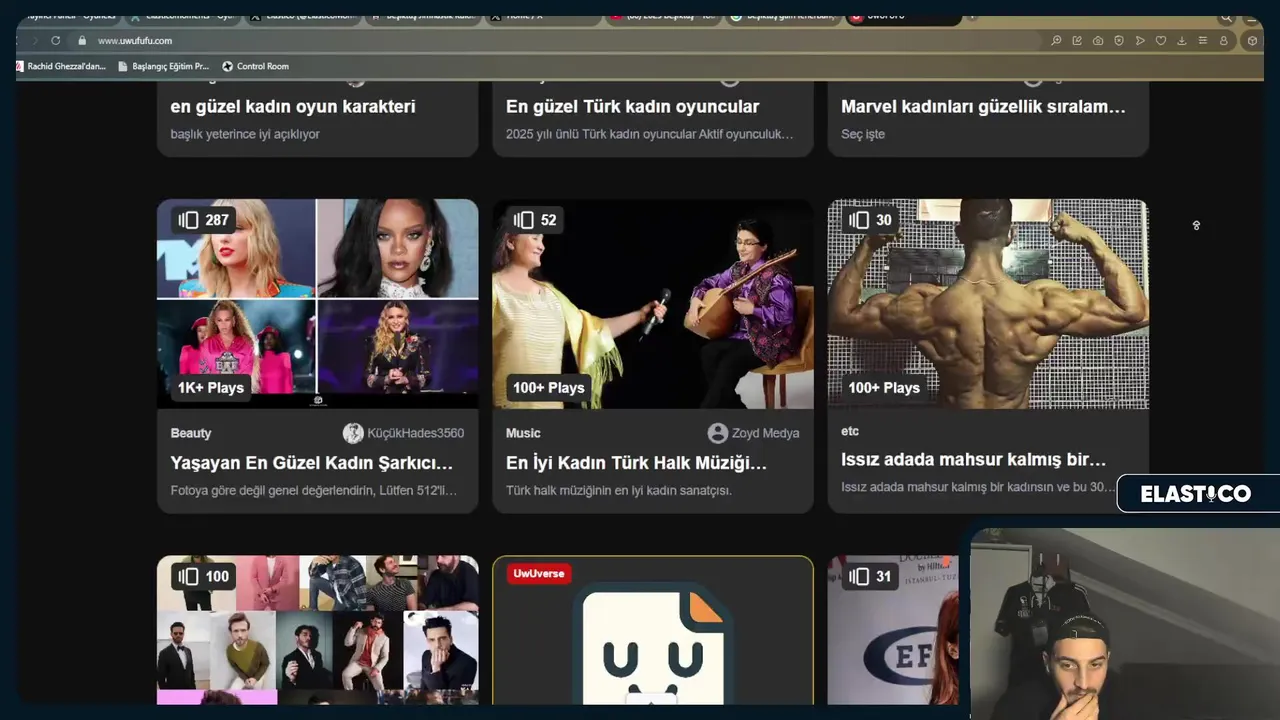Screen dimensions: 1280x720
Task: Click the paper-plane send icon in toolbar
Action: [1140, 41]
